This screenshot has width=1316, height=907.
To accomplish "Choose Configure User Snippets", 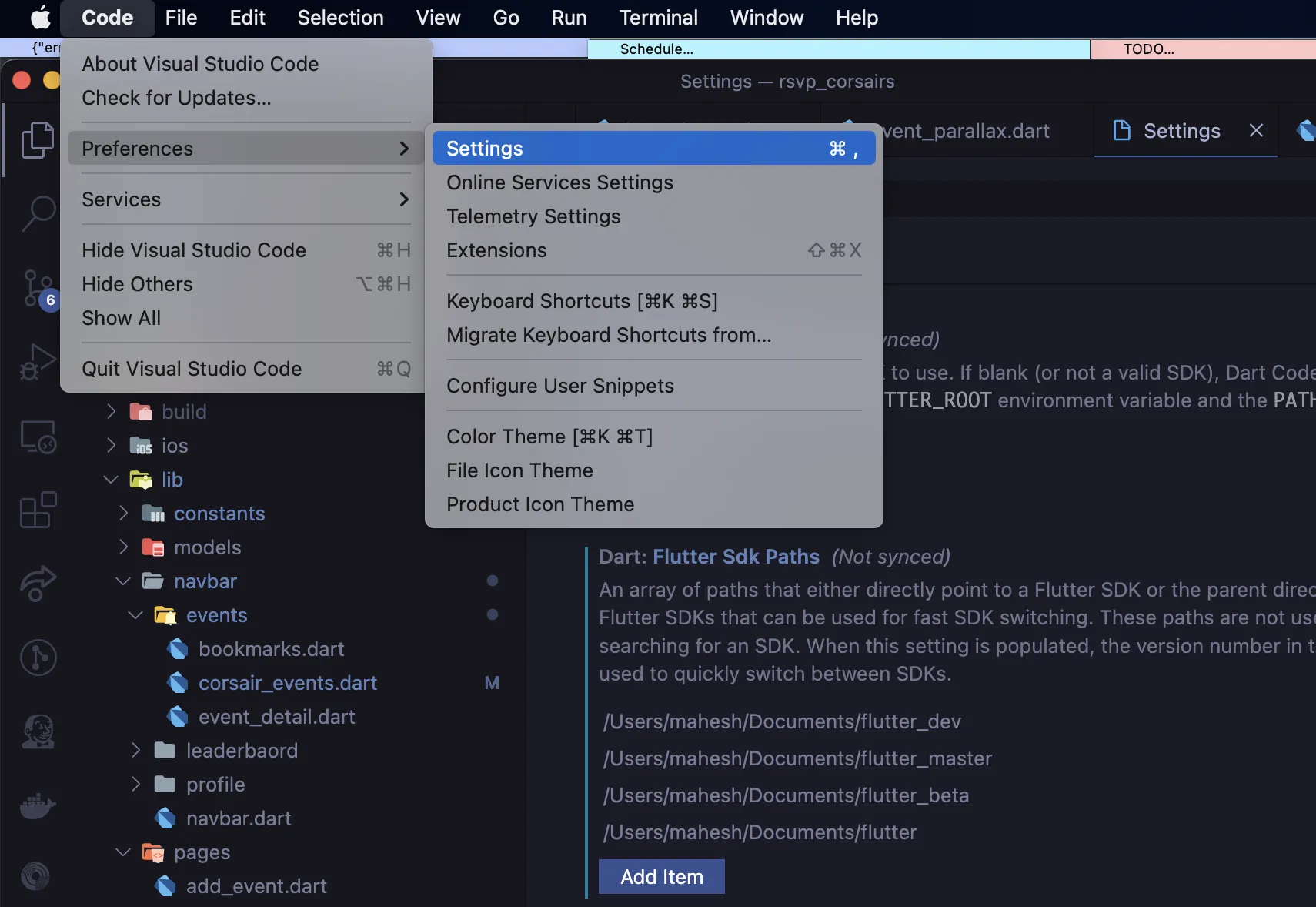I will click(x=654, y=386).
